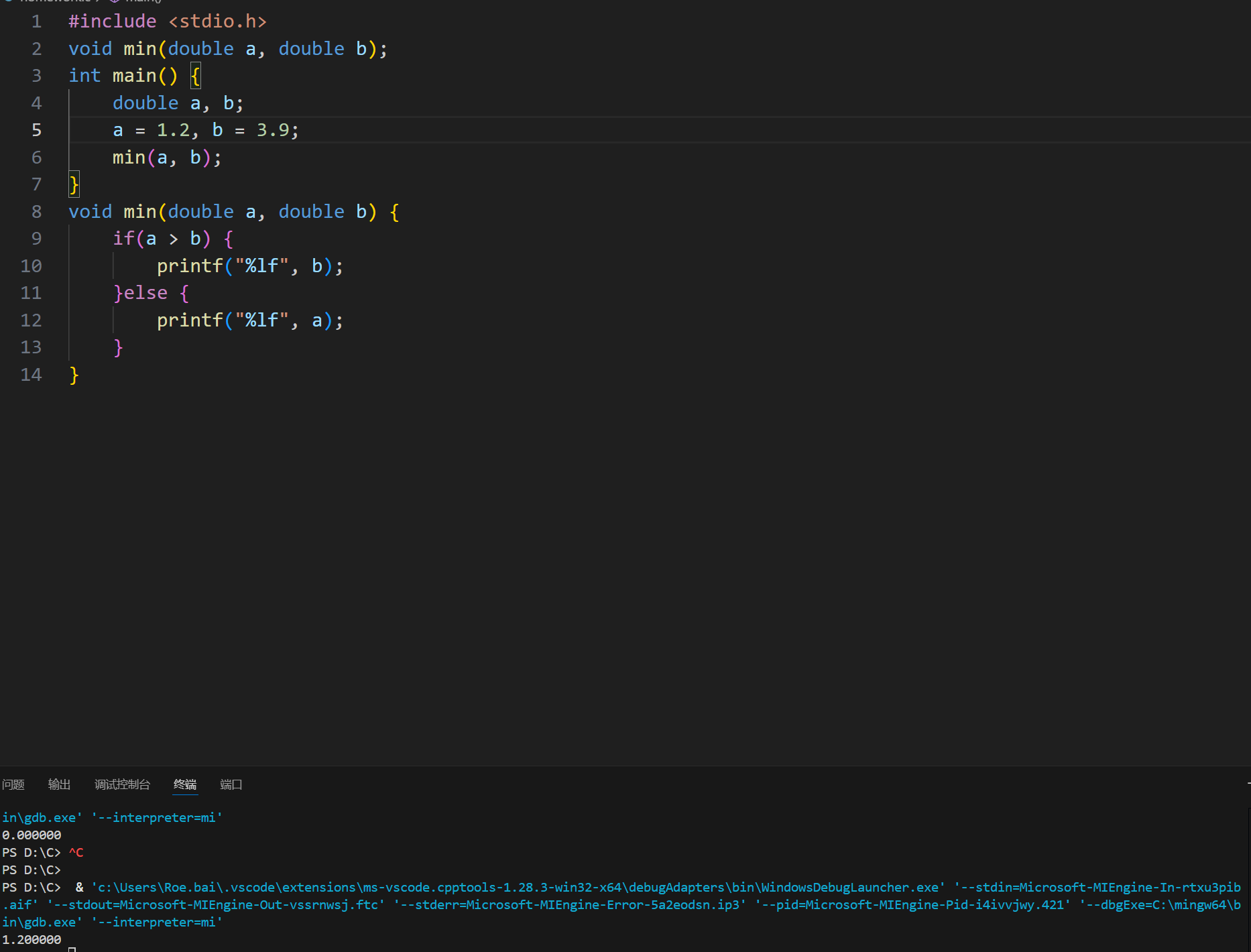Viewport: 1251px width, 952px height.
Task: Click the final closing brace on line 14
Action: pyautogui.click(x=74, y=375)
